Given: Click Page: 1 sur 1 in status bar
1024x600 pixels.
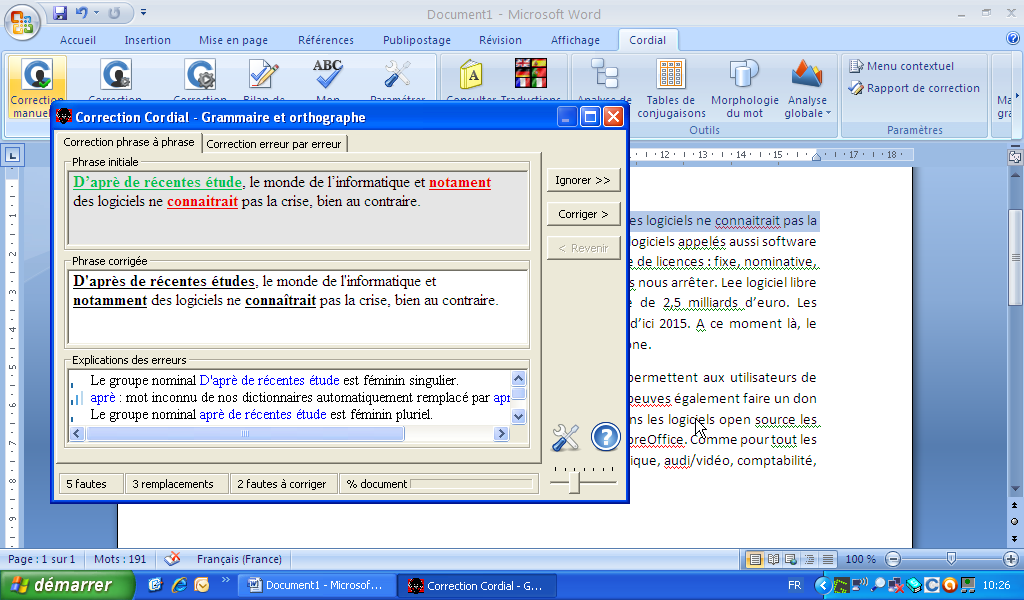Looking at the screenshot, I should pos(41,559).
